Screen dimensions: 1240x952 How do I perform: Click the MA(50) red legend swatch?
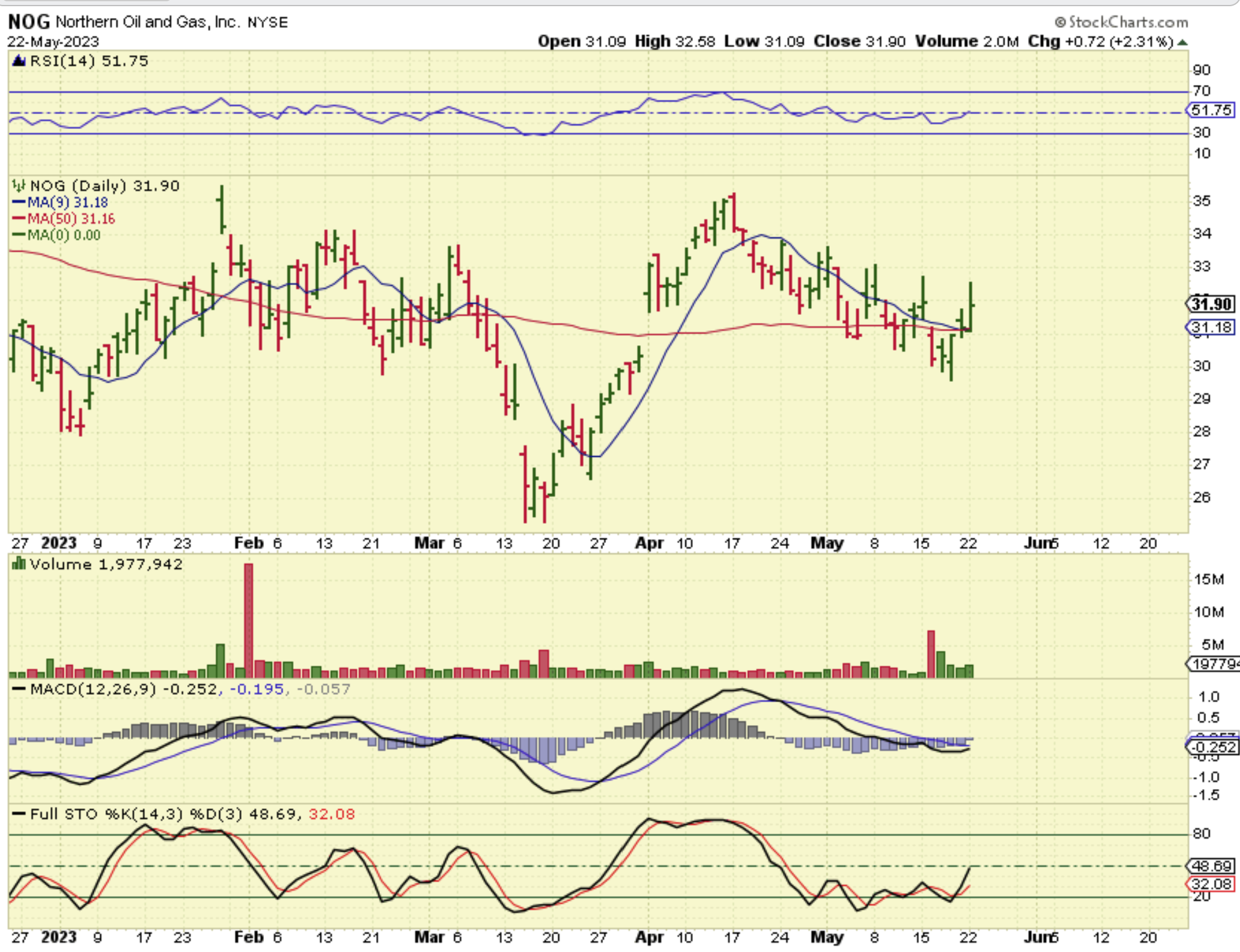tap(19, 219)
